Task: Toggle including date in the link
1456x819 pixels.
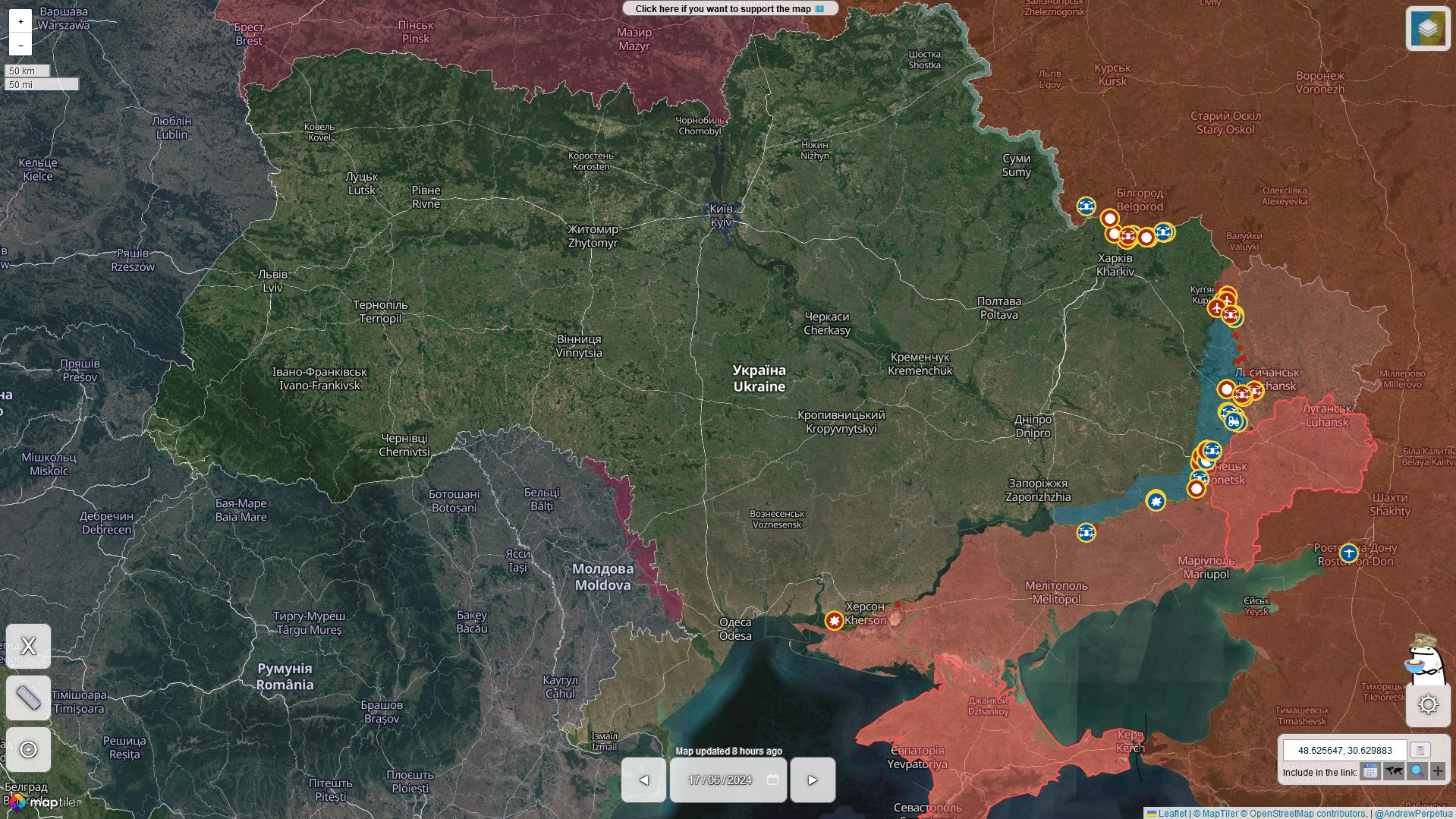Action: pos(1370,772)
